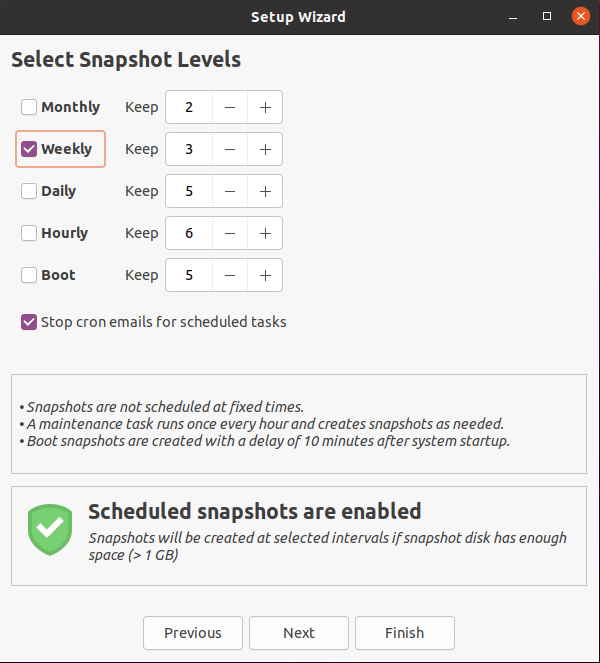Increase the Daily keep value
600x663 pixels.
point(265,191)
